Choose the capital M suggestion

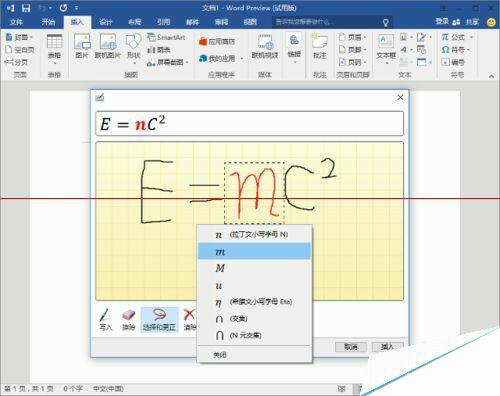255,268
